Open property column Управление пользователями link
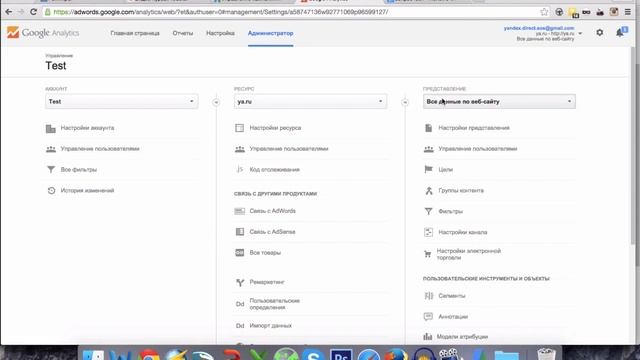This screenshot has width=640, height=360. [289, 149]
